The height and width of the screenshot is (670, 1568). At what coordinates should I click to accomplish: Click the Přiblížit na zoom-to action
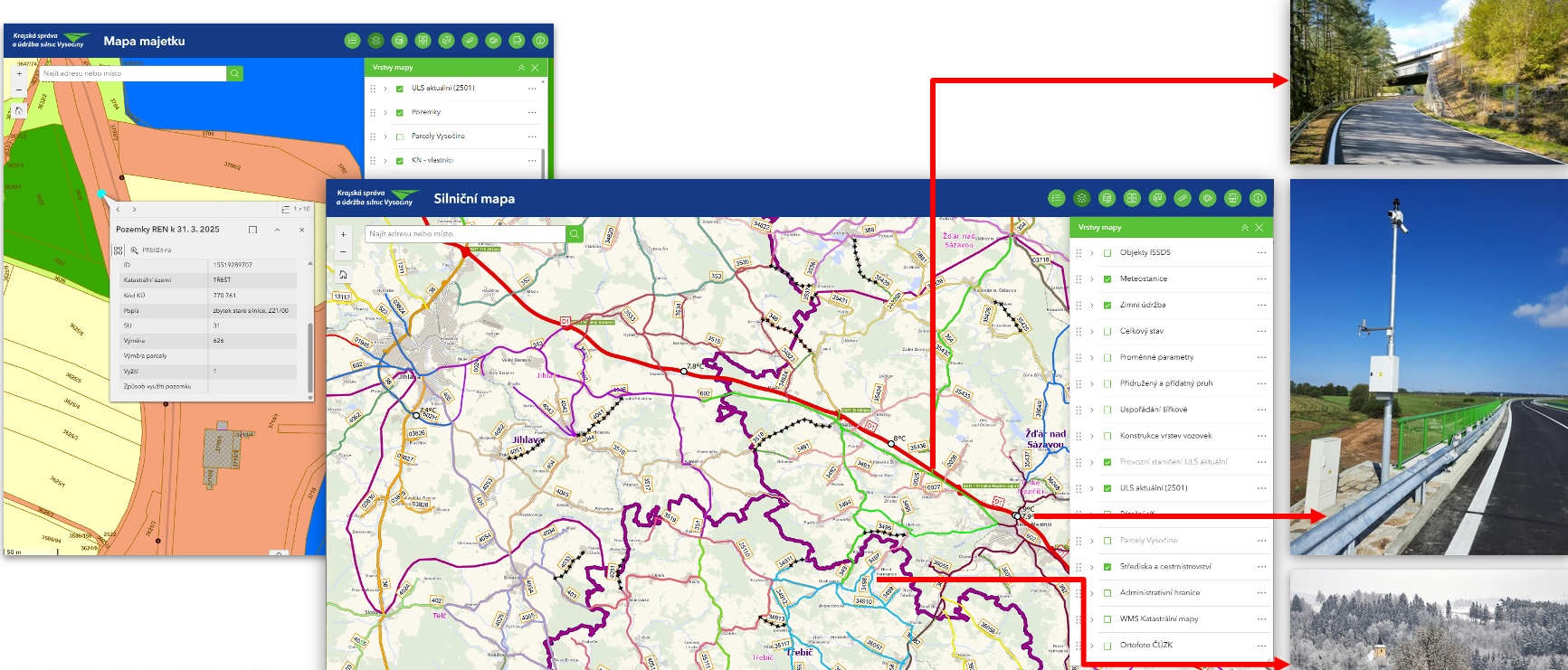pyautogui.click(x=151, y=250)
